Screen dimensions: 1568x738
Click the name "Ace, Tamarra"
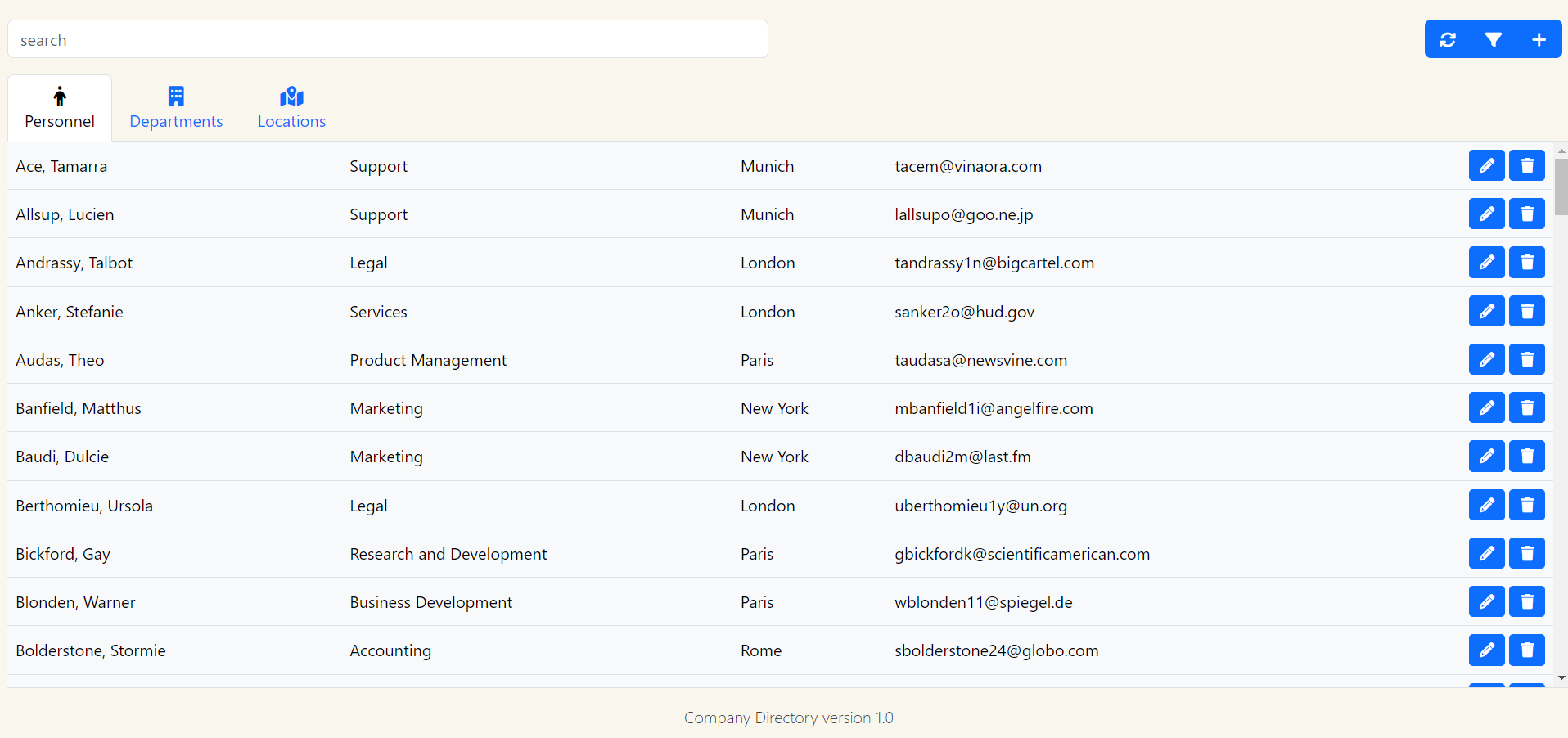(61, 166)
